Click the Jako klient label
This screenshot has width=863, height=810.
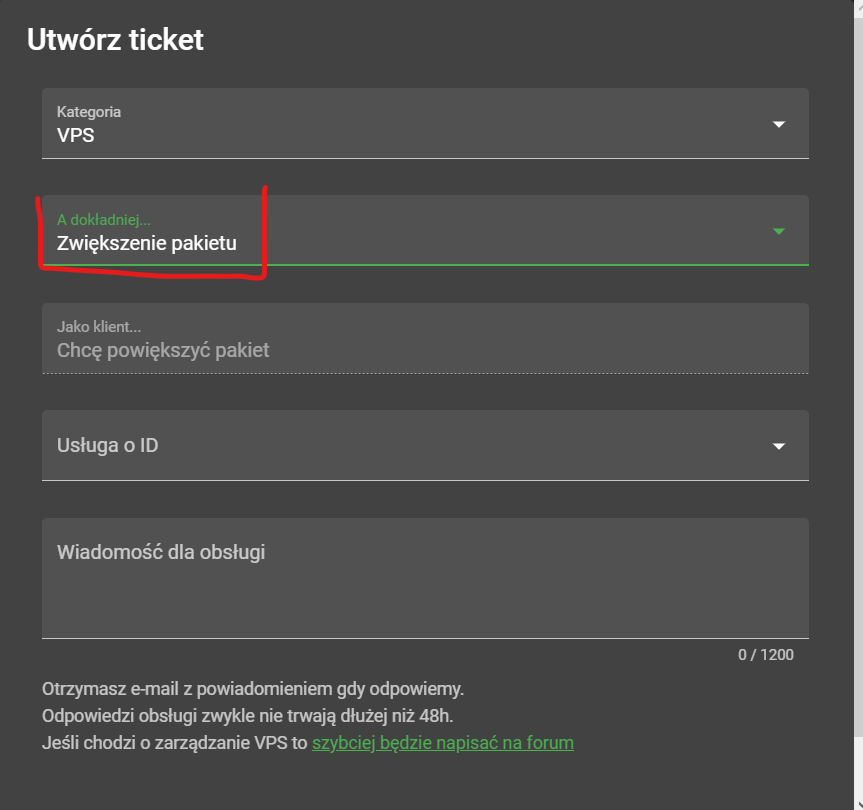pyautogui.click(x=99, y=327)
